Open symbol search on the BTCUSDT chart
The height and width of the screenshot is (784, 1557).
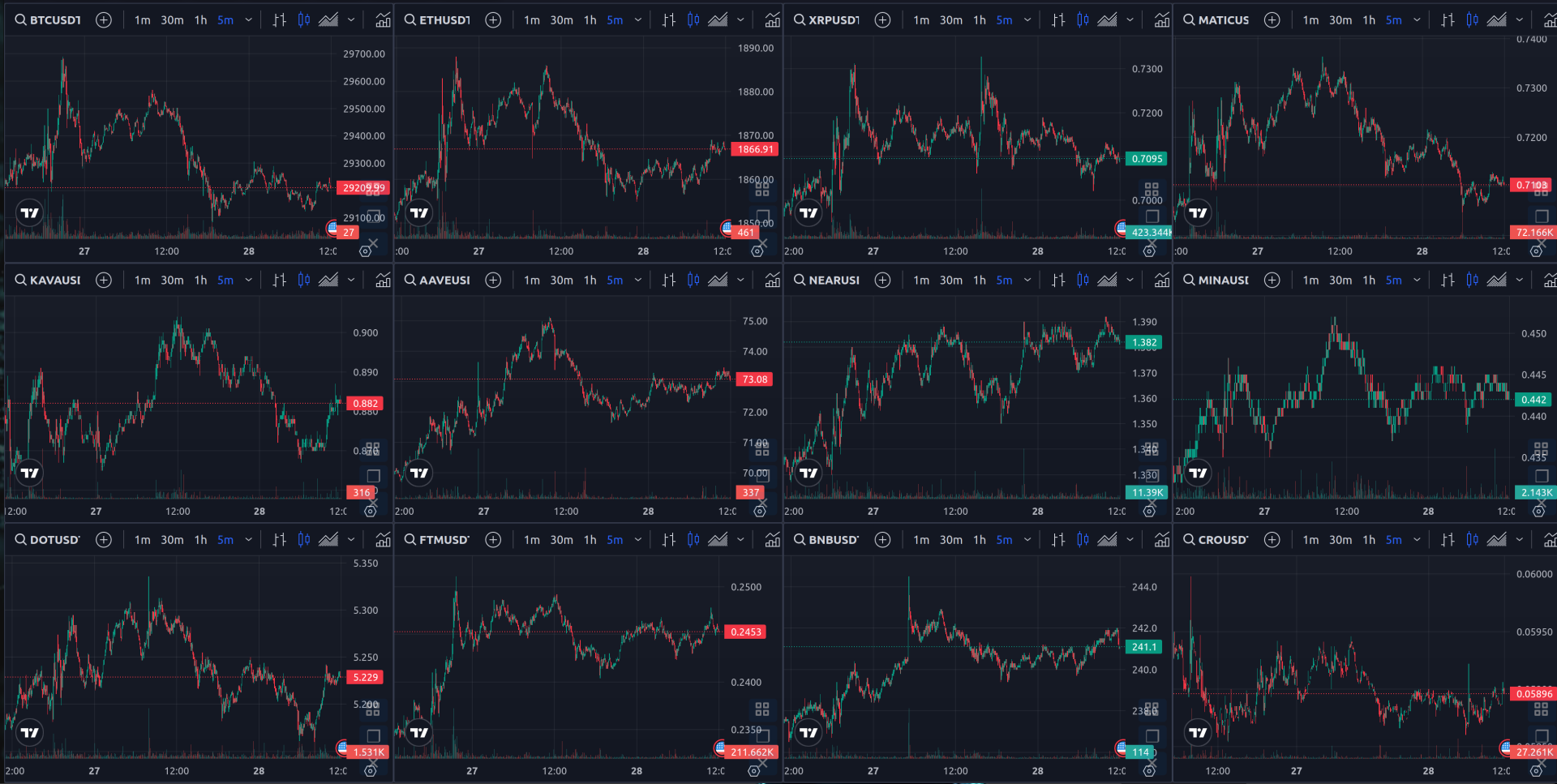[x=48, y=20]
